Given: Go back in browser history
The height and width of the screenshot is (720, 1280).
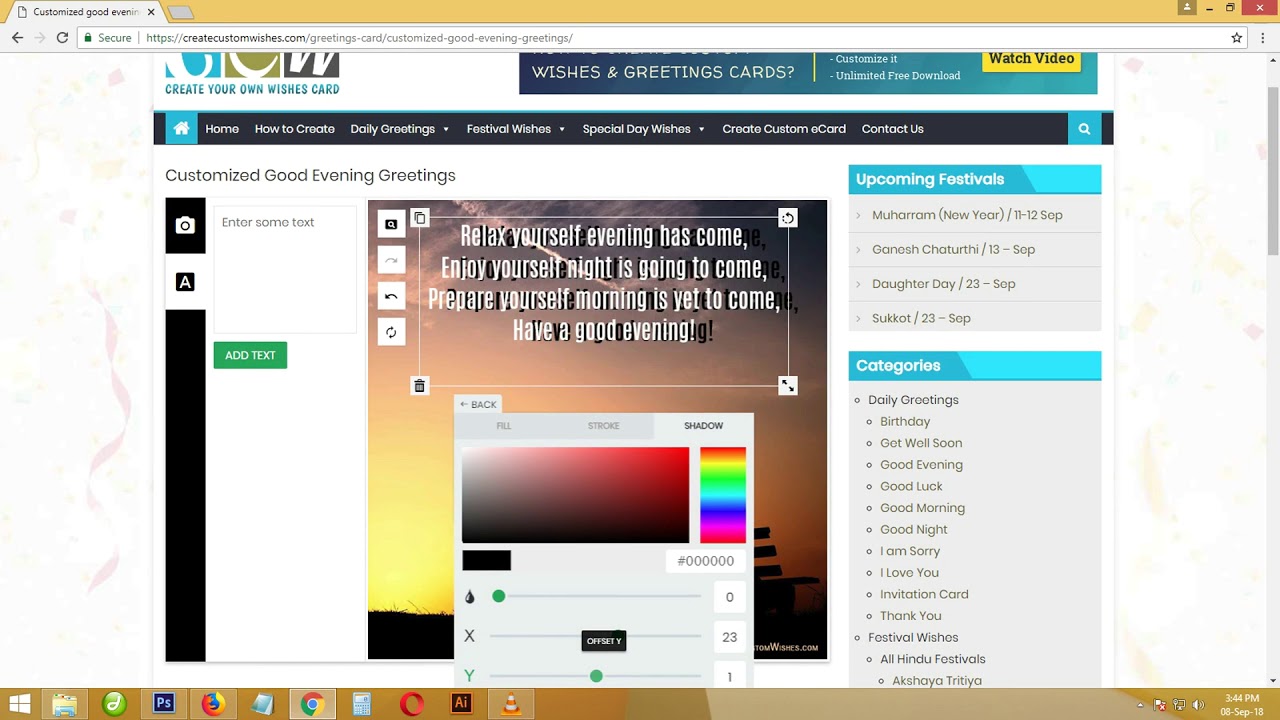Looking at the screenshot, I should point(17,38).
